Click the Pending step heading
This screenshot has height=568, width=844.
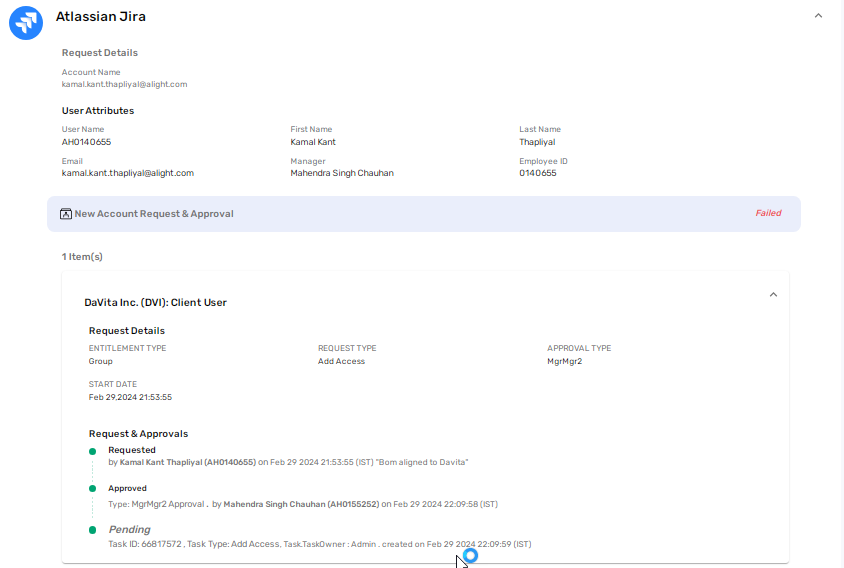pos(130,530)
